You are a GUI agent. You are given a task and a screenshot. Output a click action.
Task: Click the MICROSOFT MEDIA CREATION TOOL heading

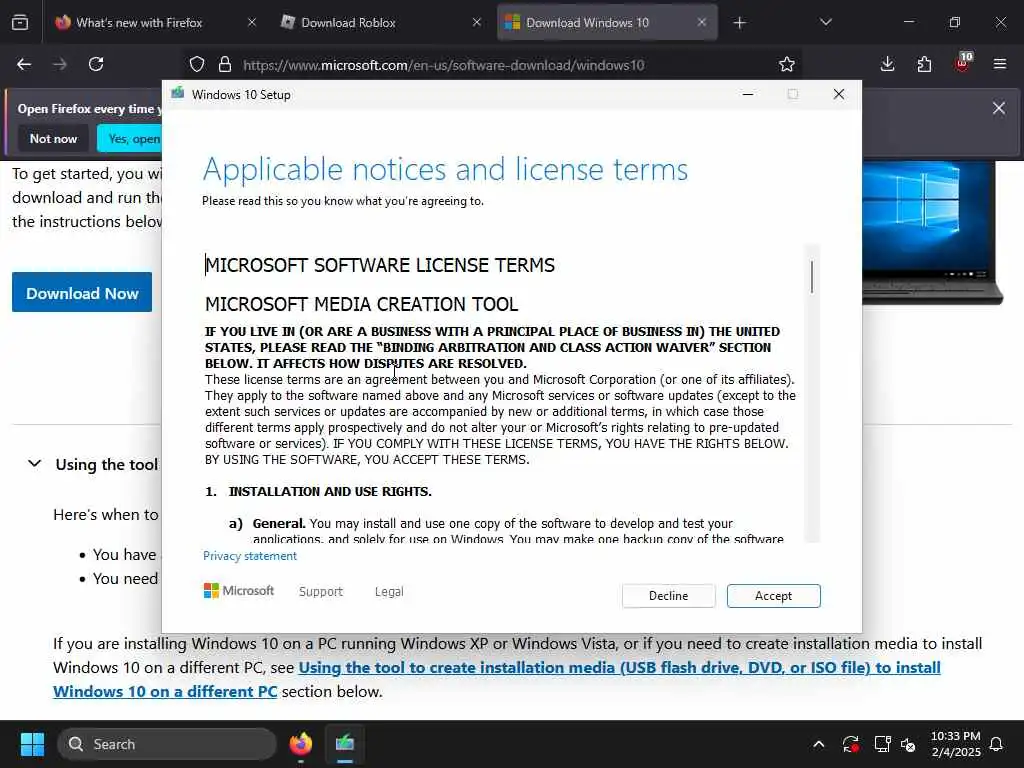pos(362,304)
